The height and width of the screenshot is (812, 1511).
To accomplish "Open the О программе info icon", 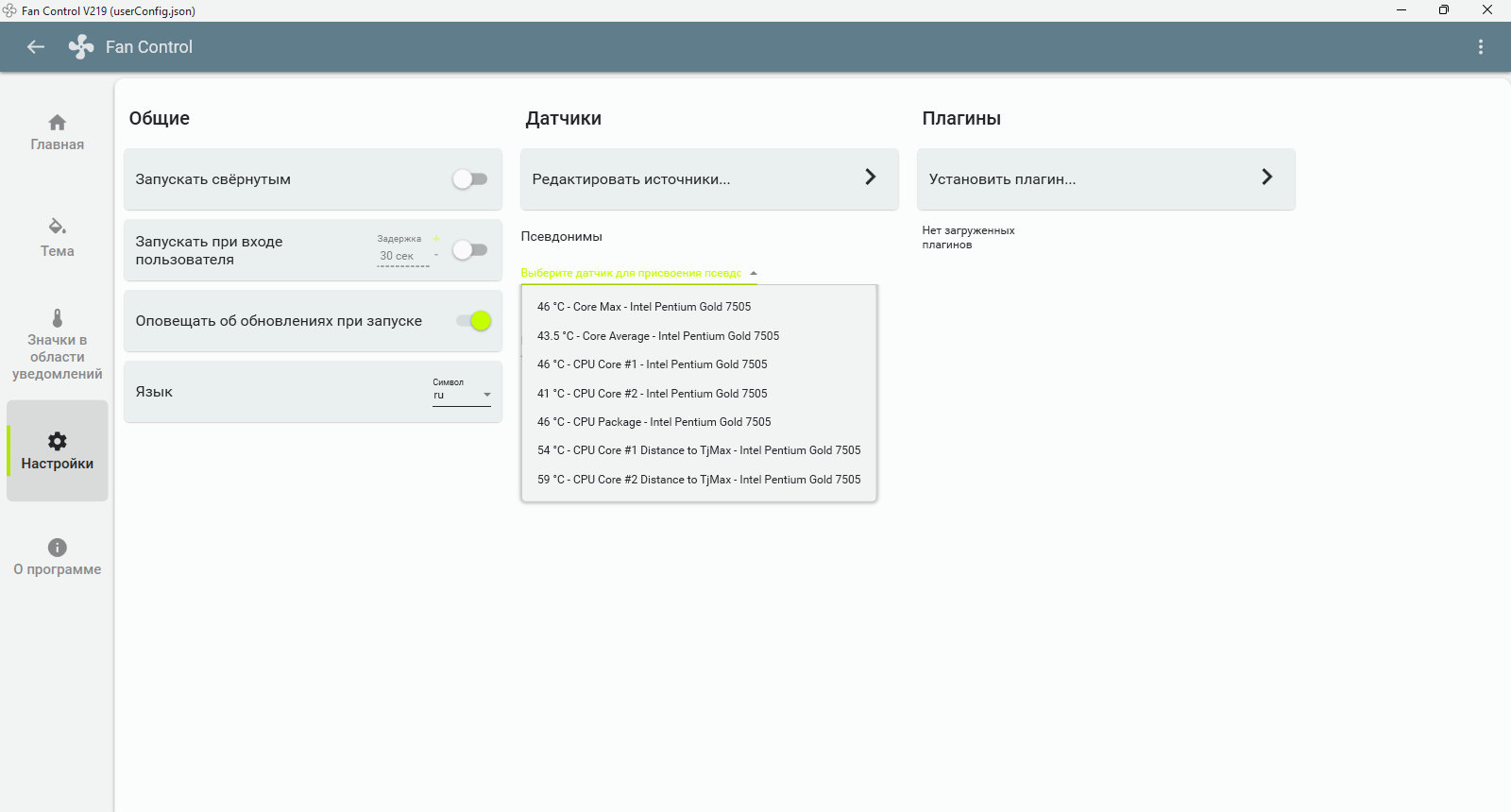I will coord(58,548).
